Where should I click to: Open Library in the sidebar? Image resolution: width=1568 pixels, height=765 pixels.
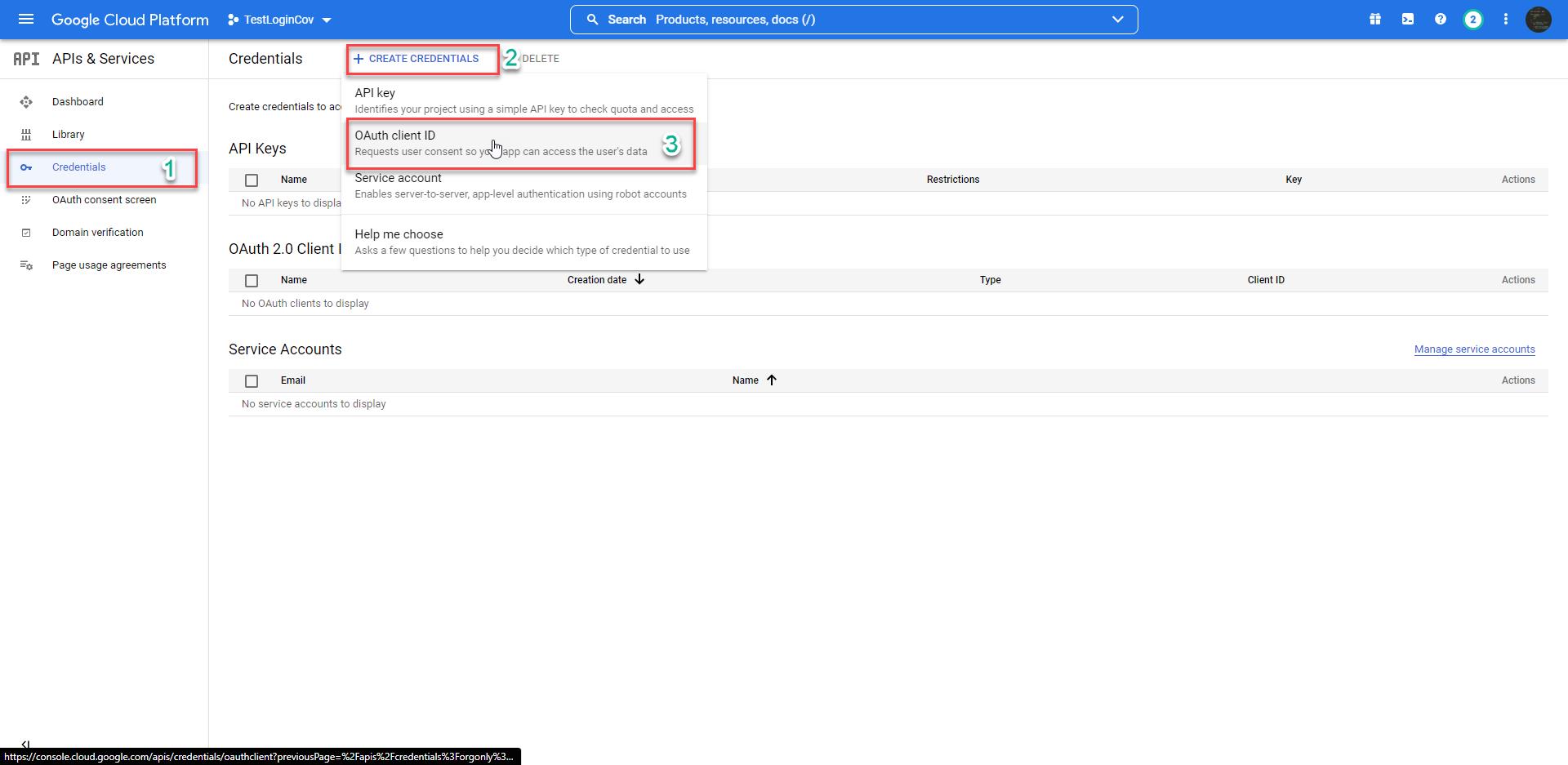click(x=69, y=135)
